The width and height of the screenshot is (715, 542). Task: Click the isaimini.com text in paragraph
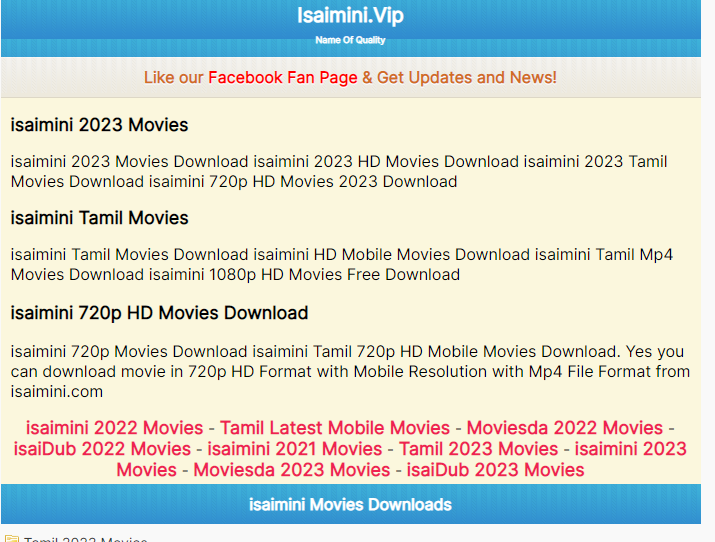pyautogui.click(x=57, y=392)
